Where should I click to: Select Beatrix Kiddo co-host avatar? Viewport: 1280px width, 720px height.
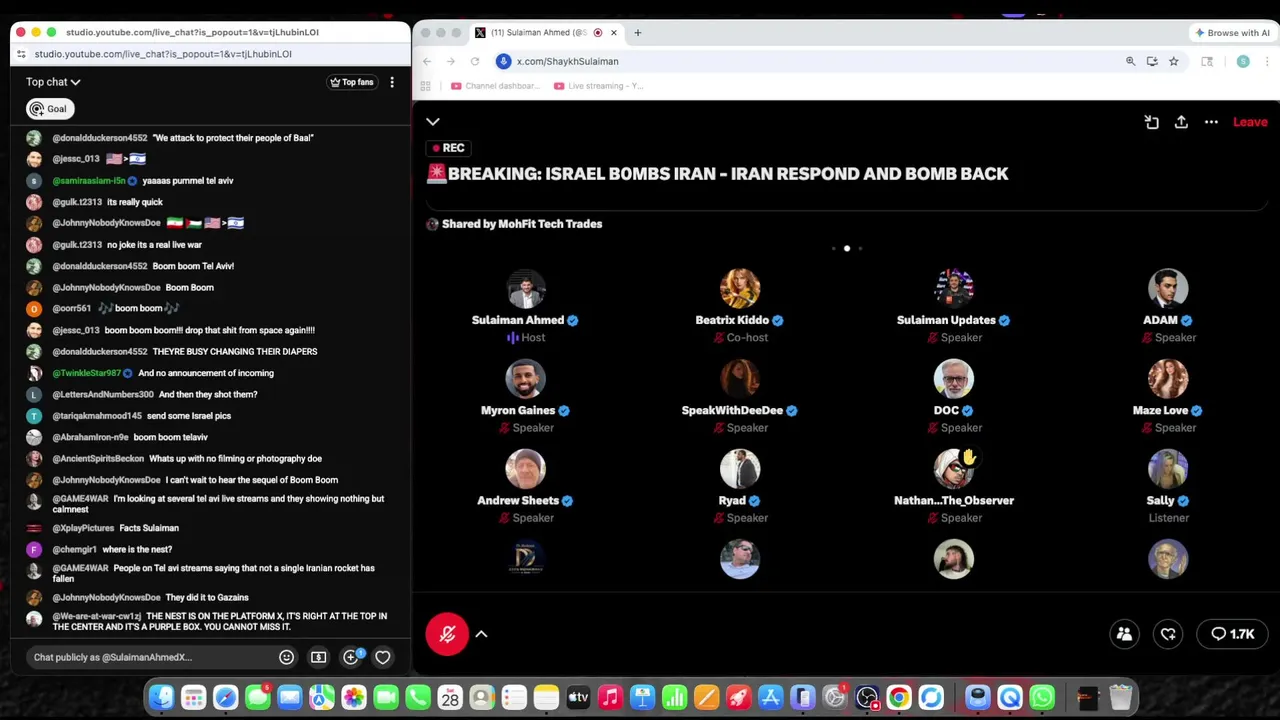point(739,289)
